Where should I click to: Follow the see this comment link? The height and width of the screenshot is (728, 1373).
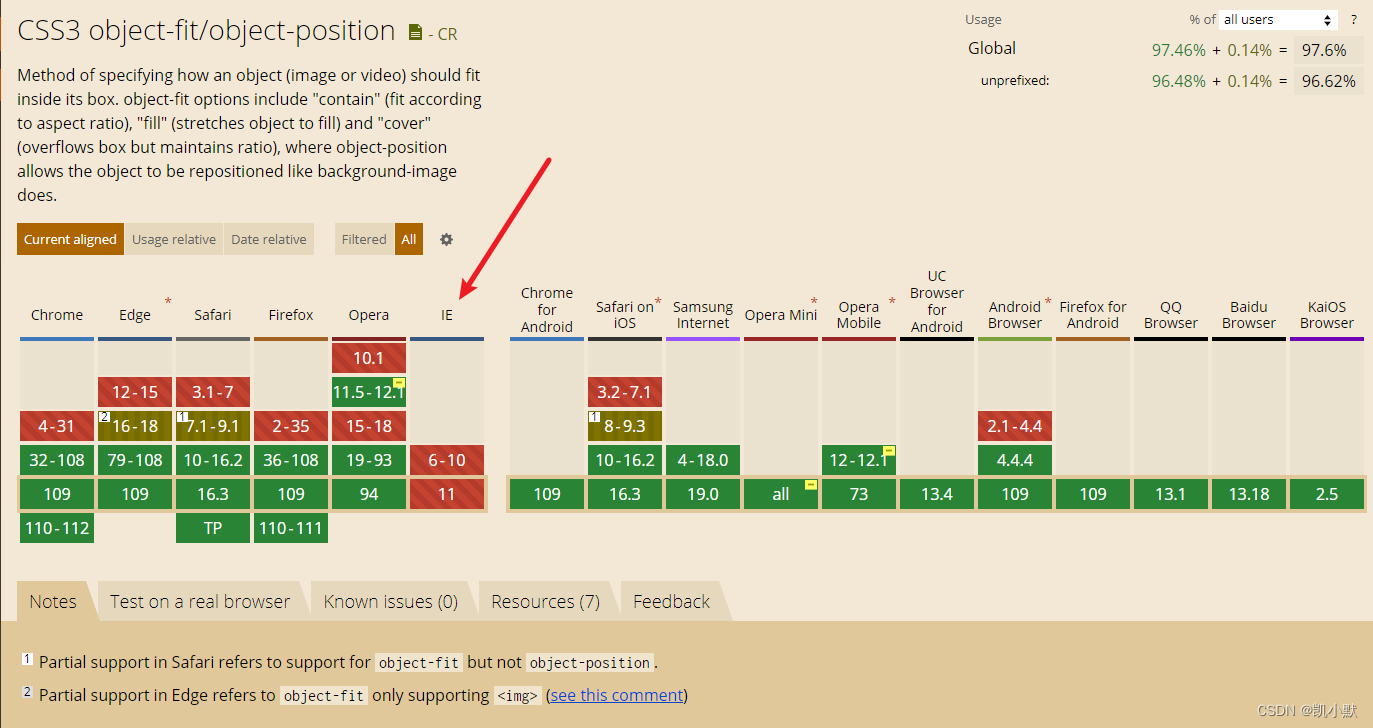[617, 695]
